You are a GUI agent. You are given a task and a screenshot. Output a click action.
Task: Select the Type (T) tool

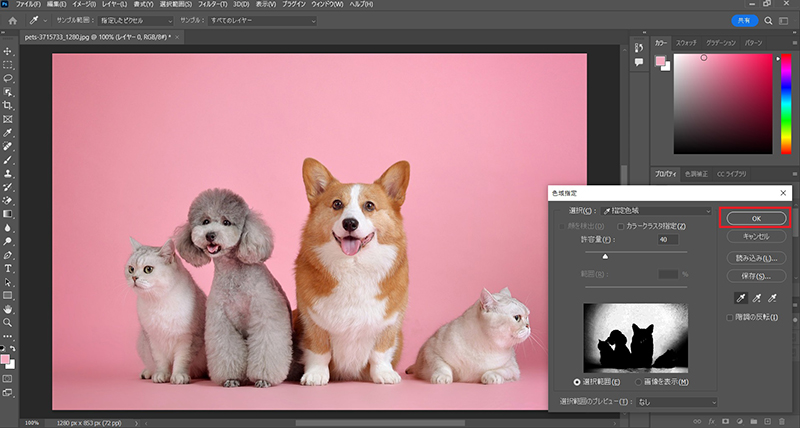[x=8, y=269]
